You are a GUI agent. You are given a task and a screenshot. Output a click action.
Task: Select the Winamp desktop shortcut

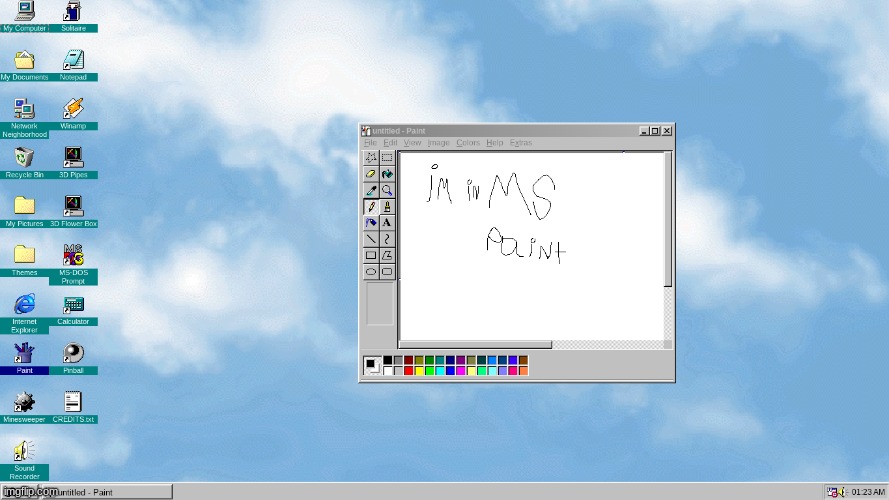click(x=73, y=114)
